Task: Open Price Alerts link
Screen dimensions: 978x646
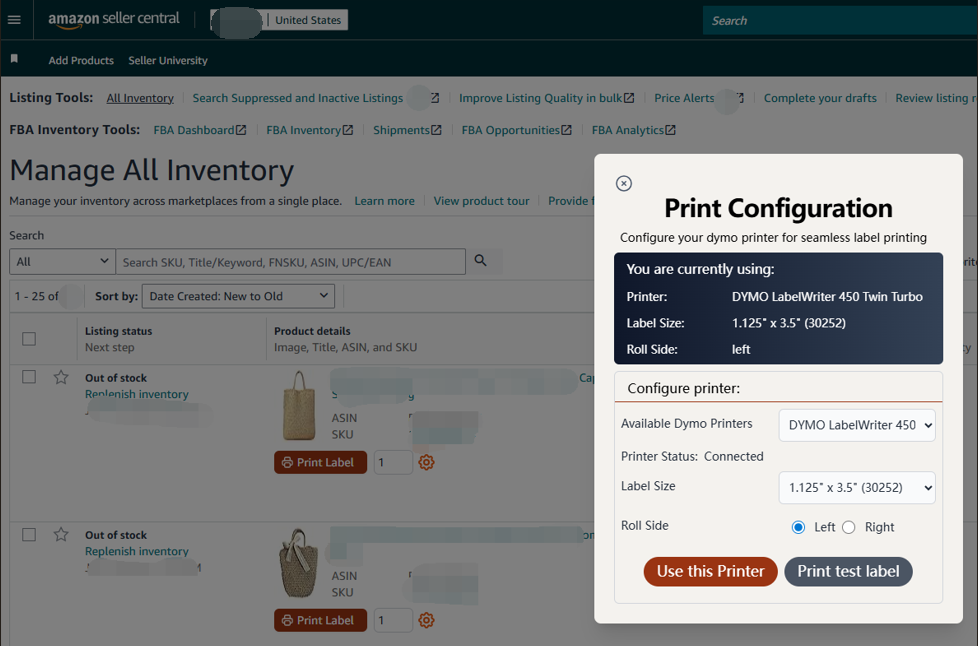Action: tap(684, 98)
